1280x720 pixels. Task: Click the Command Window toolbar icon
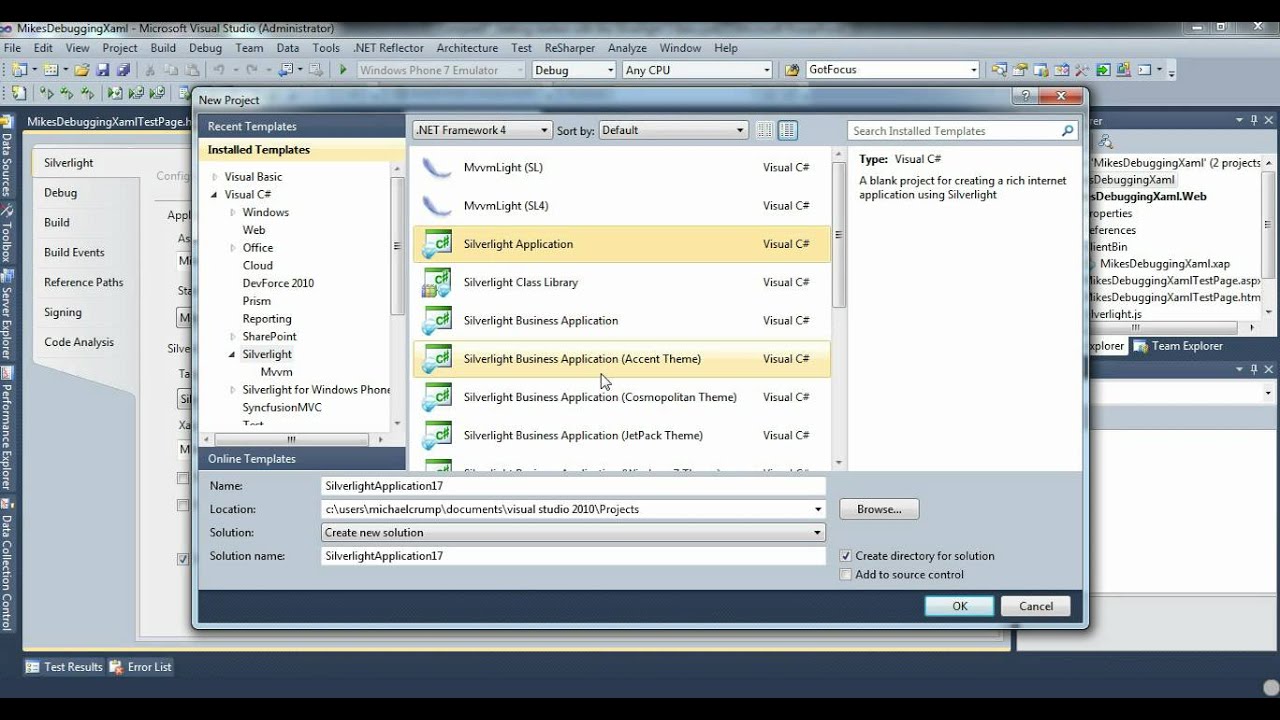1144,70
